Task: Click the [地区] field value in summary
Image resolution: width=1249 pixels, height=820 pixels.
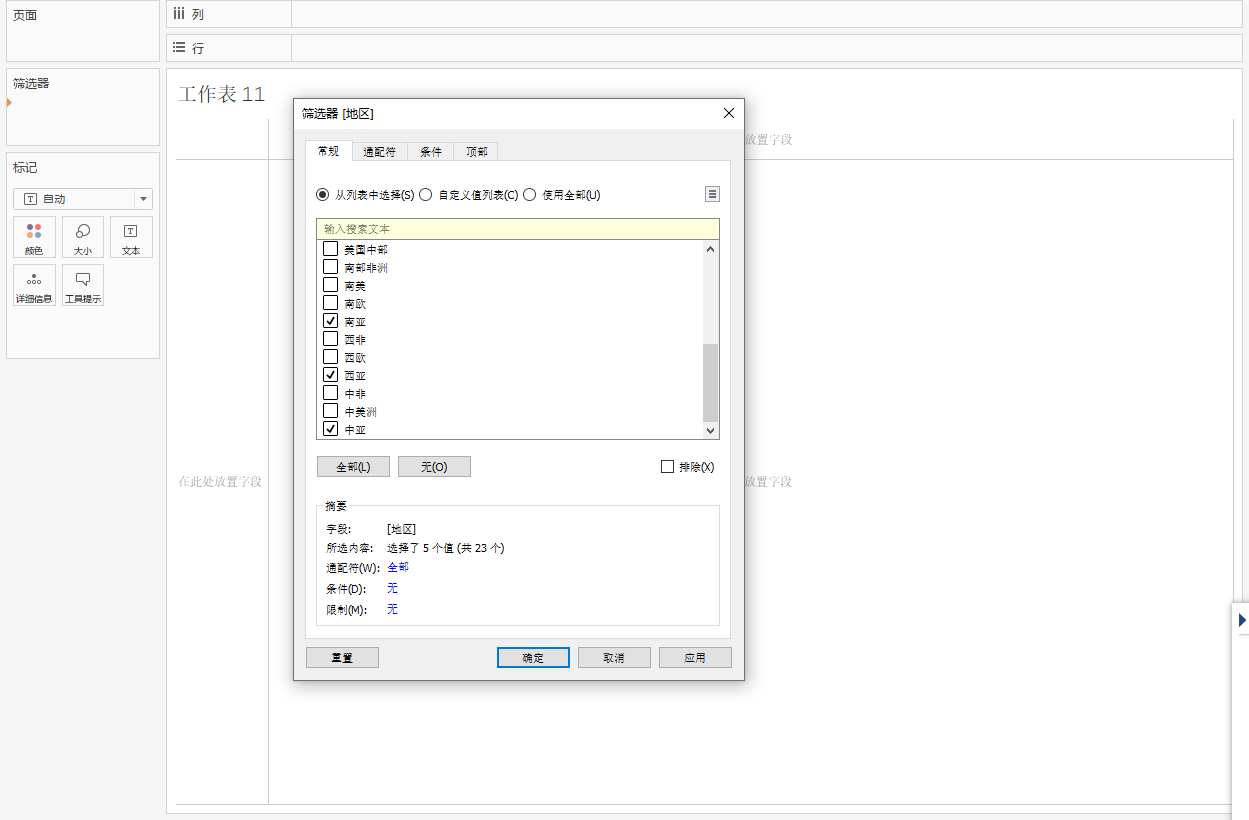Action: 401,529
